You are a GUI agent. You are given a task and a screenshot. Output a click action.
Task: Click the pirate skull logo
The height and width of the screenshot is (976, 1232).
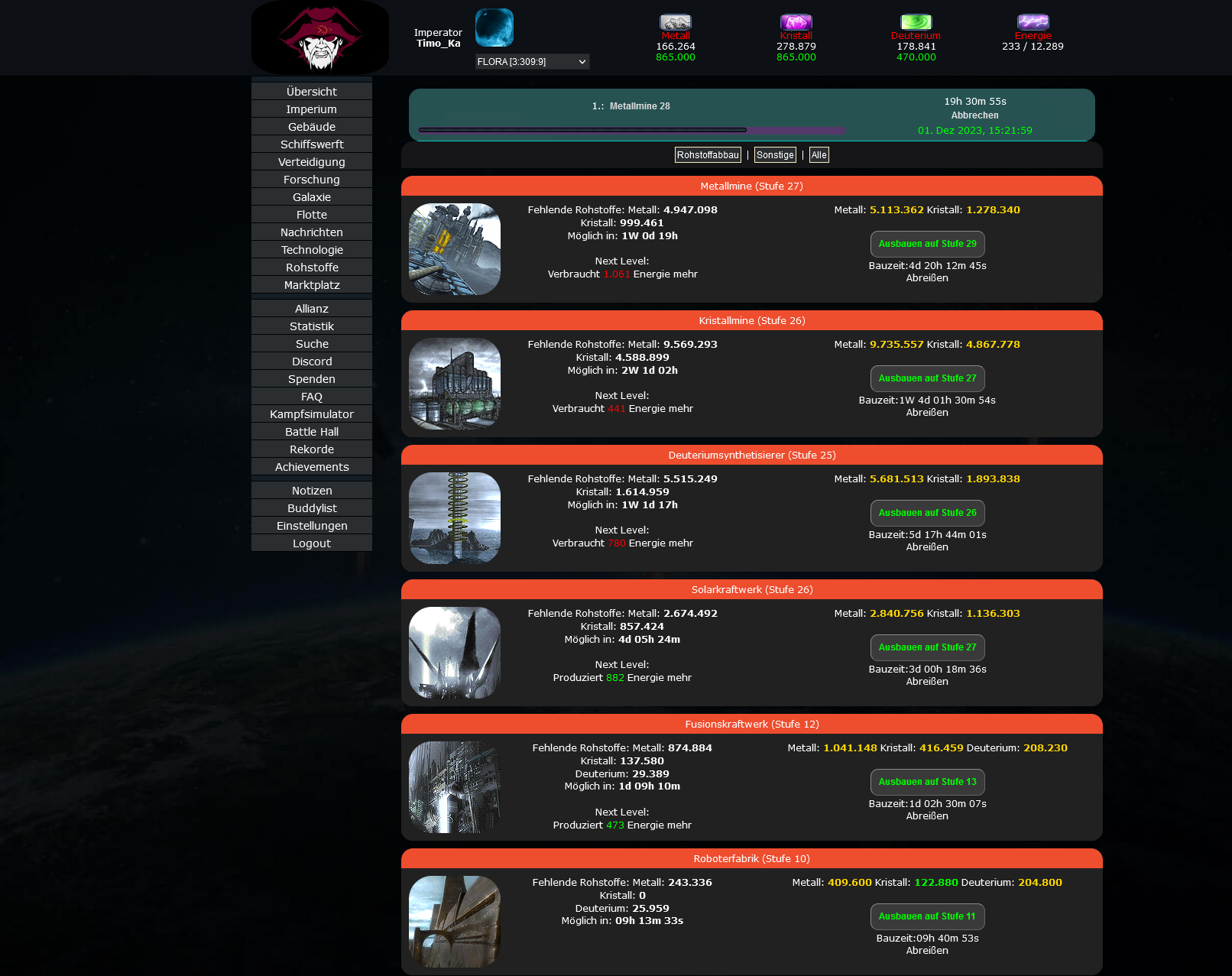[320, 38]
